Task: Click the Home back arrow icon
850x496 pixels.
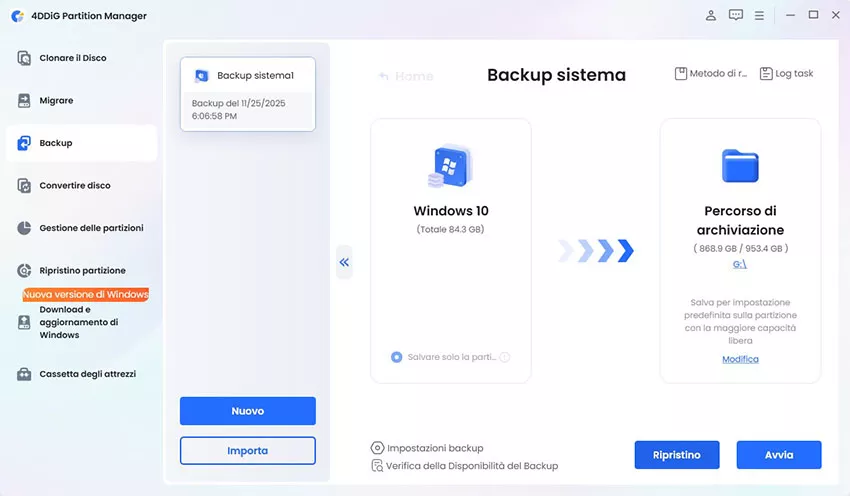Action: coord(384,76)
